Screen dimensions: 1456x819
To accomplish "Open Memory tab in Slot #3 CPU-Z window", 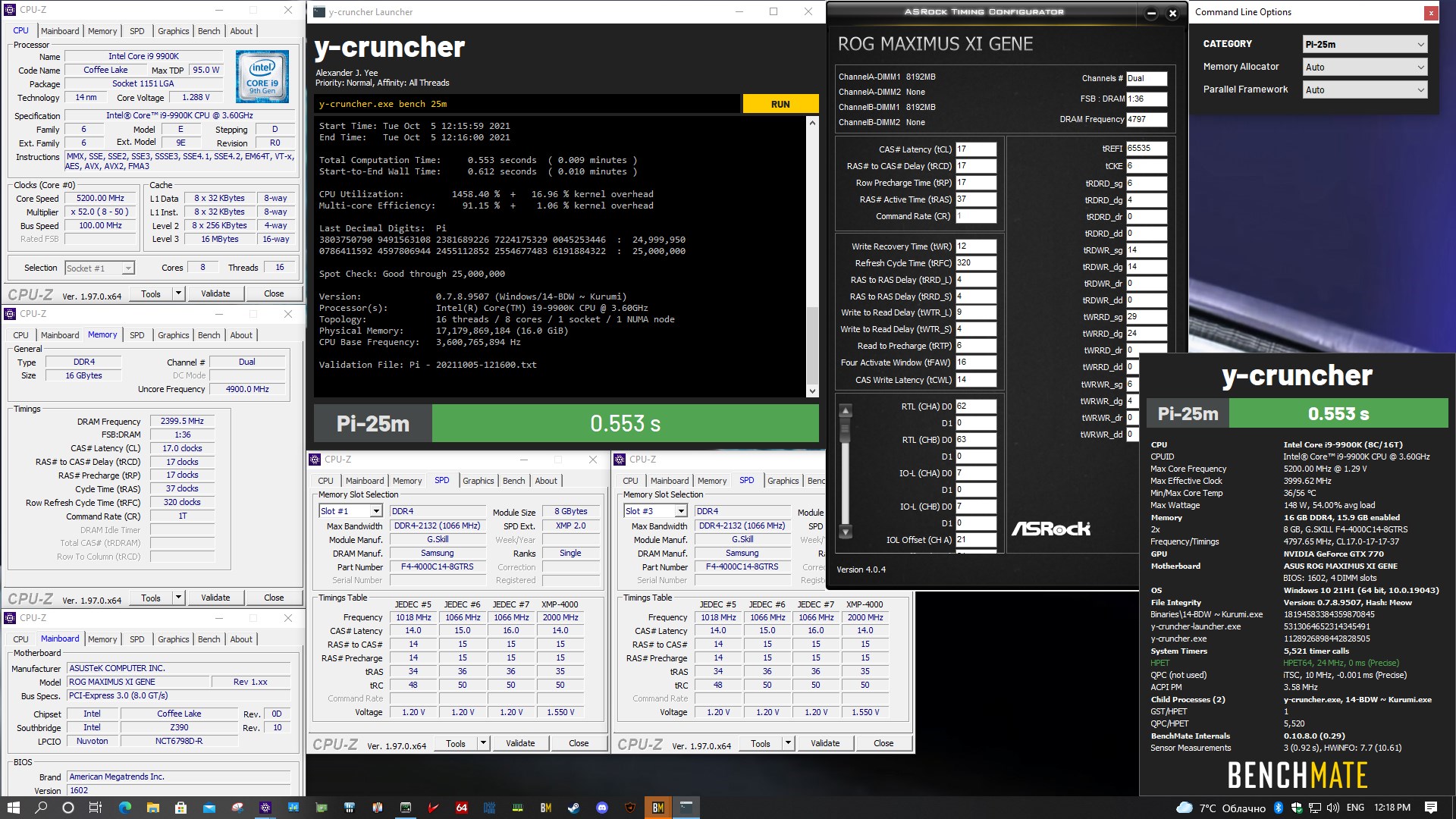I will tap(712, 481).
